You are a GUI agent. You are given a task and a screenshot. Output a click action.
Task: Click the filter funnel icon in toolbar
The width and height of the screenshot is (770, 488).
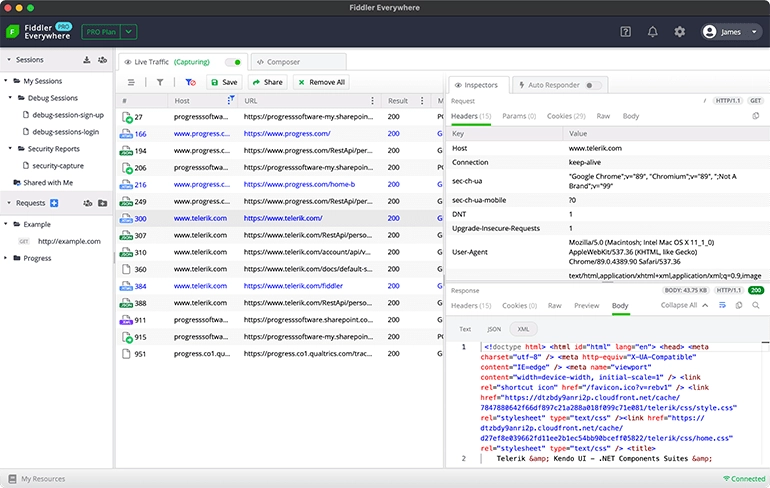(160, 82)
